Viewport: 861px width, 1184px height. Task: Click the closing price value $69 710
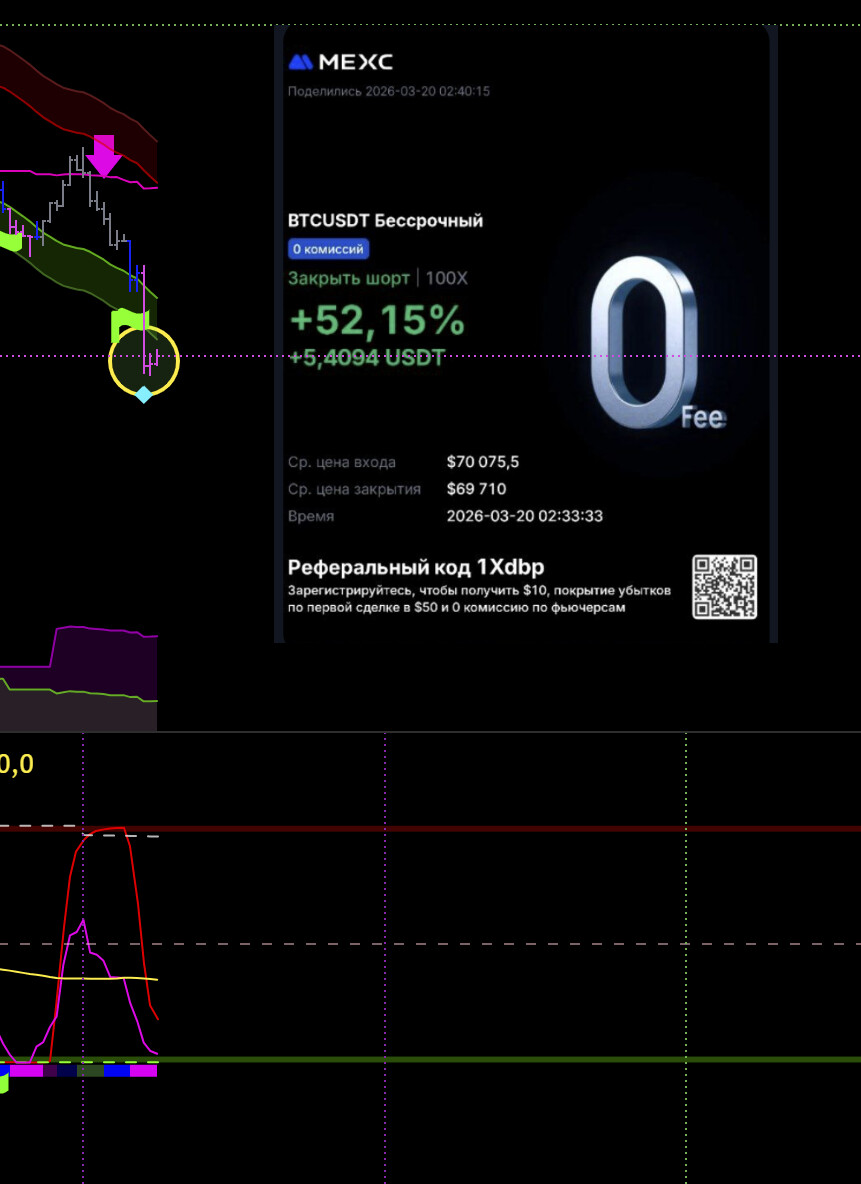(x=476, y=489)
